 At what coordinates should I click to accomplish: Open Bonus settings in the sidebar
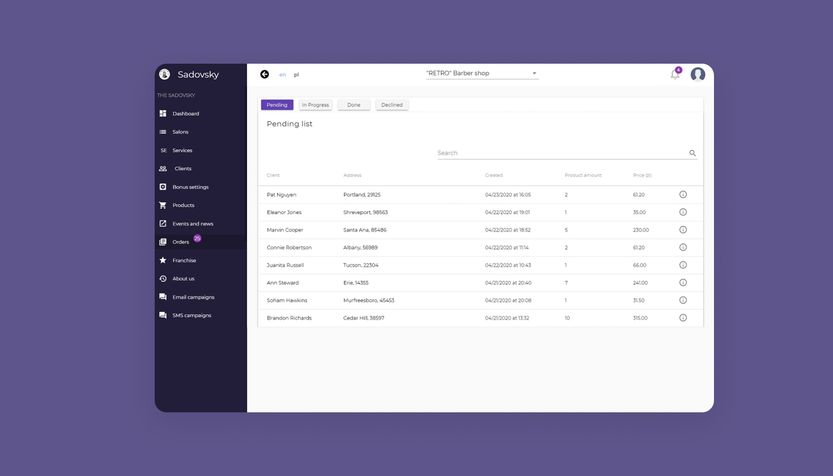(x=190, y=187)
